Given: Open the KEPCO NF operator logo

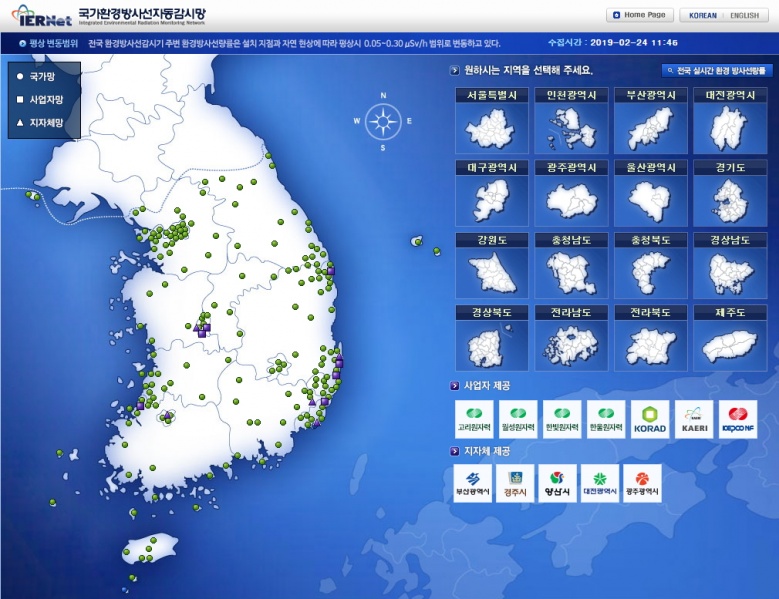Looking at the screenshot, I should click(x=738, y=419).
